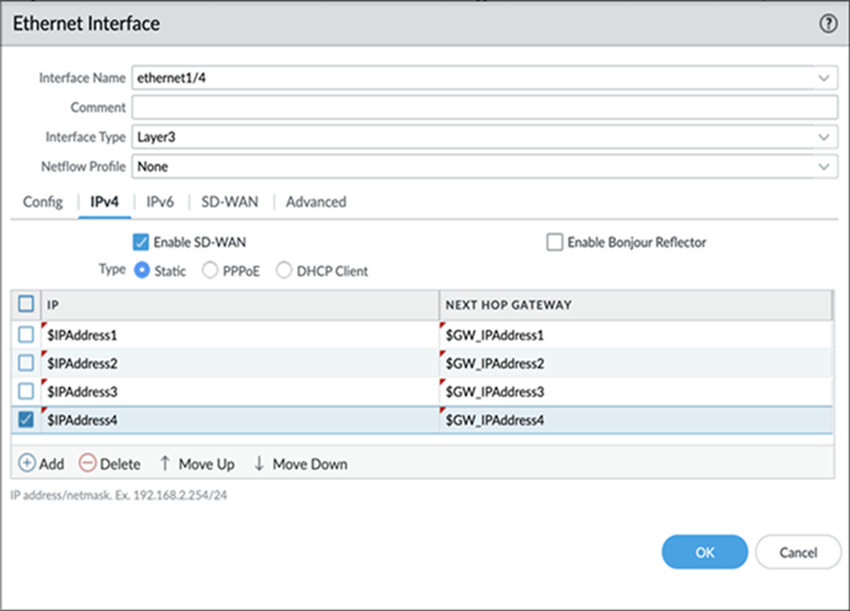This screenshot has width=850, height=611.
Task: Open the Advanced tab
Action: tap(316, 202)
